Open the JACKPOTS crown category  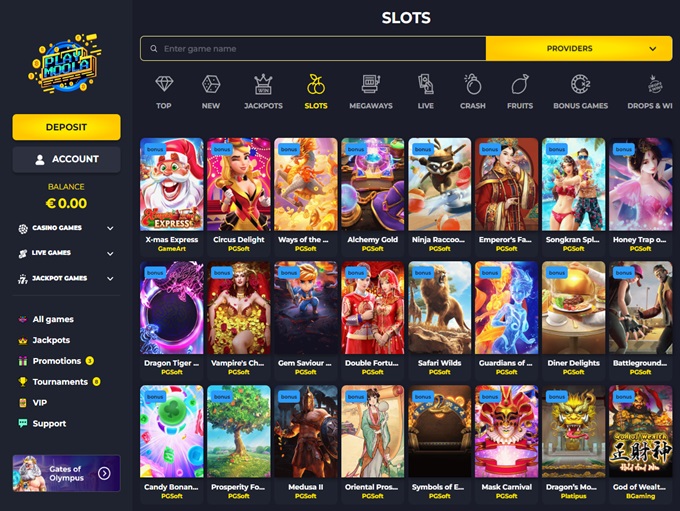tap(263, 84)
